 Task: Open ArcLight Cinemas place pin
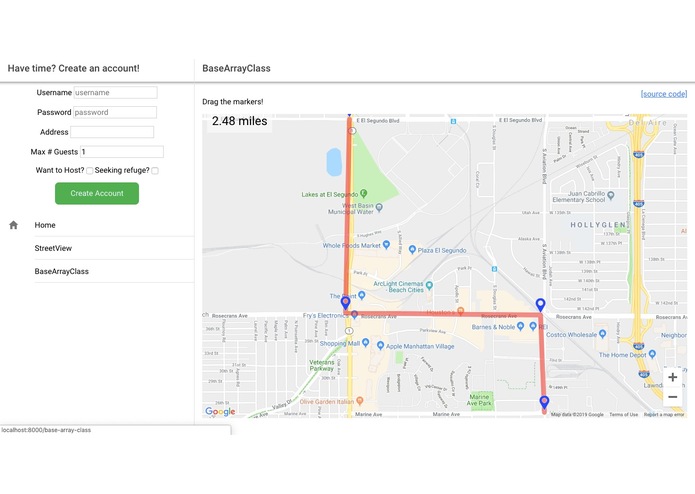tap(429, 286)
